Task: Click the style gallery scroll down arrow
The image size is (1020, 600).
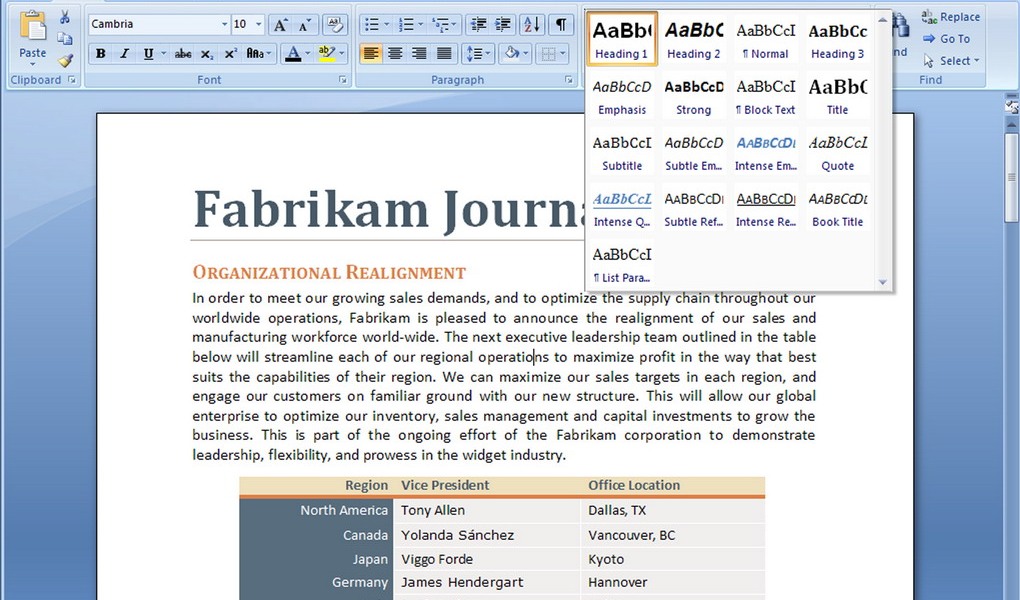Action: 883,282
